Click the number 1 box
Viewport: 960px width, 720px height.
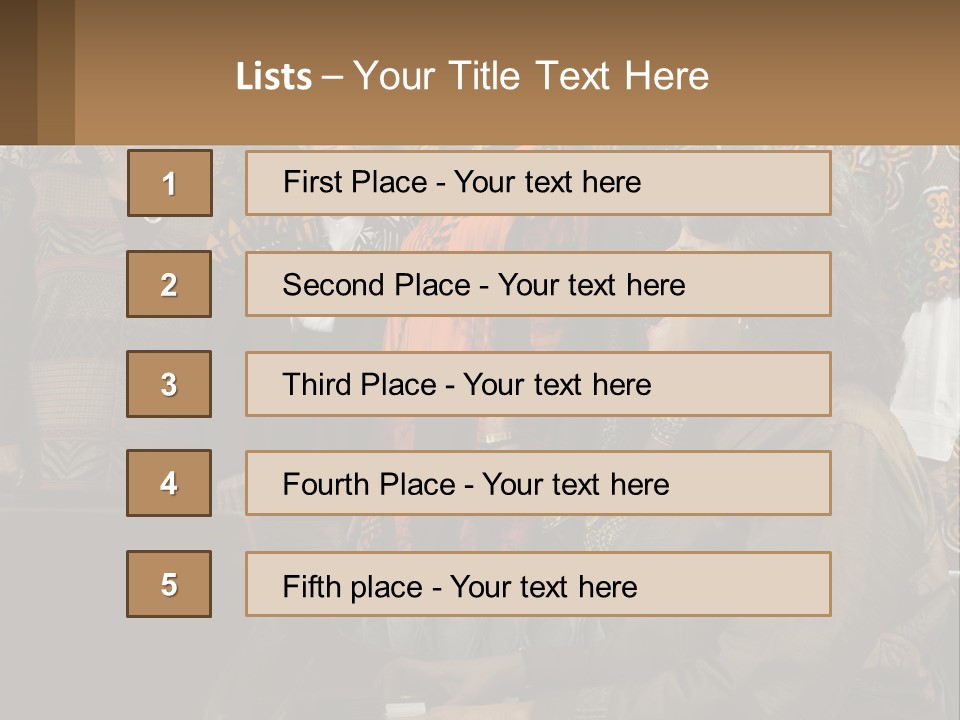tap(170, 183)
